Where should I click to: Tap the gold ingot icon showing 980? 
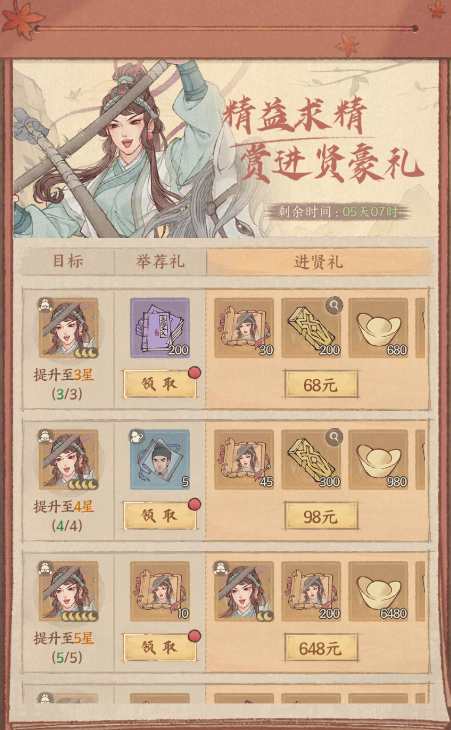point(378,460)
